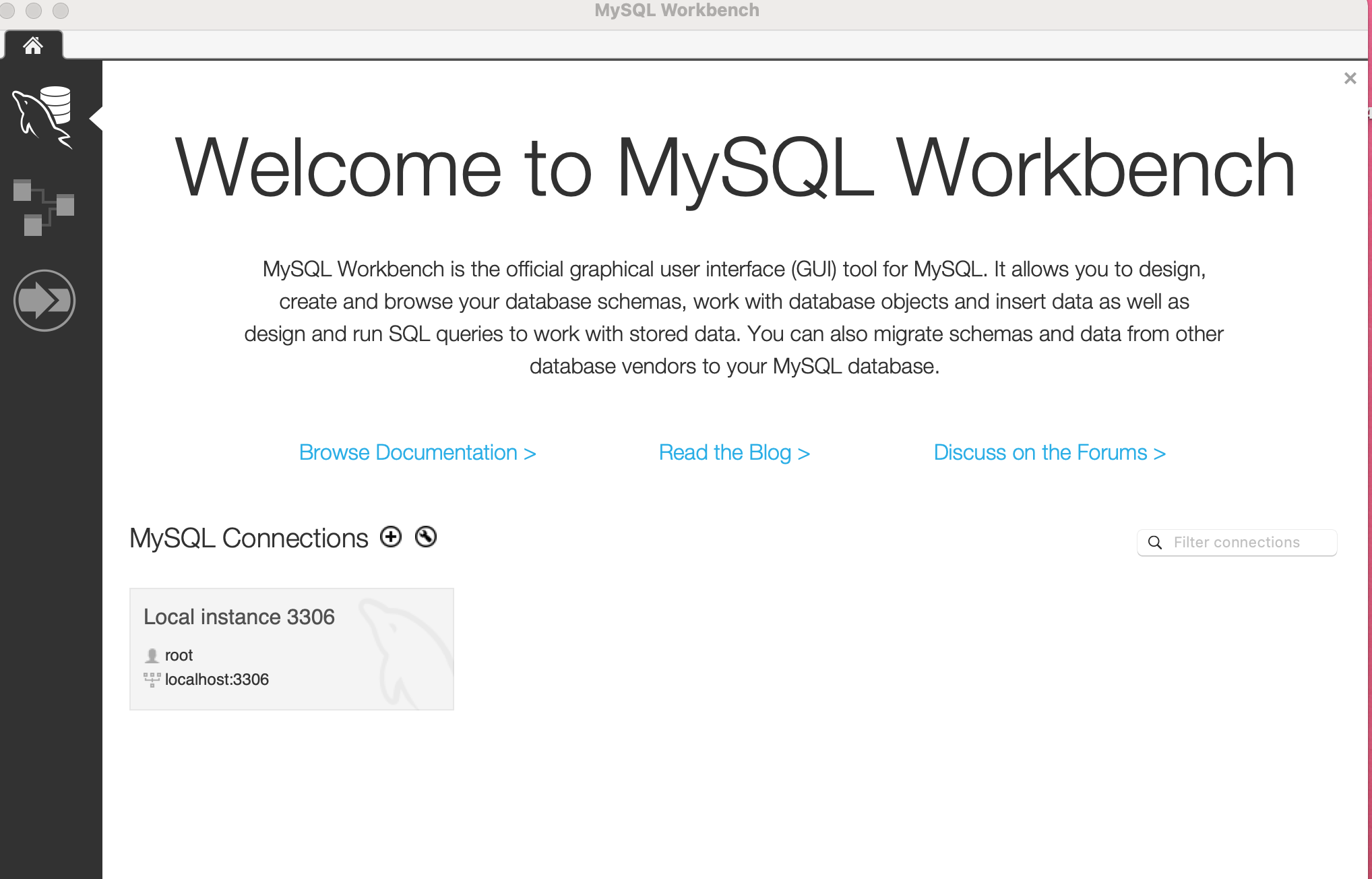
Task: Open Discuss on the Forums link
Action: 1049,452
